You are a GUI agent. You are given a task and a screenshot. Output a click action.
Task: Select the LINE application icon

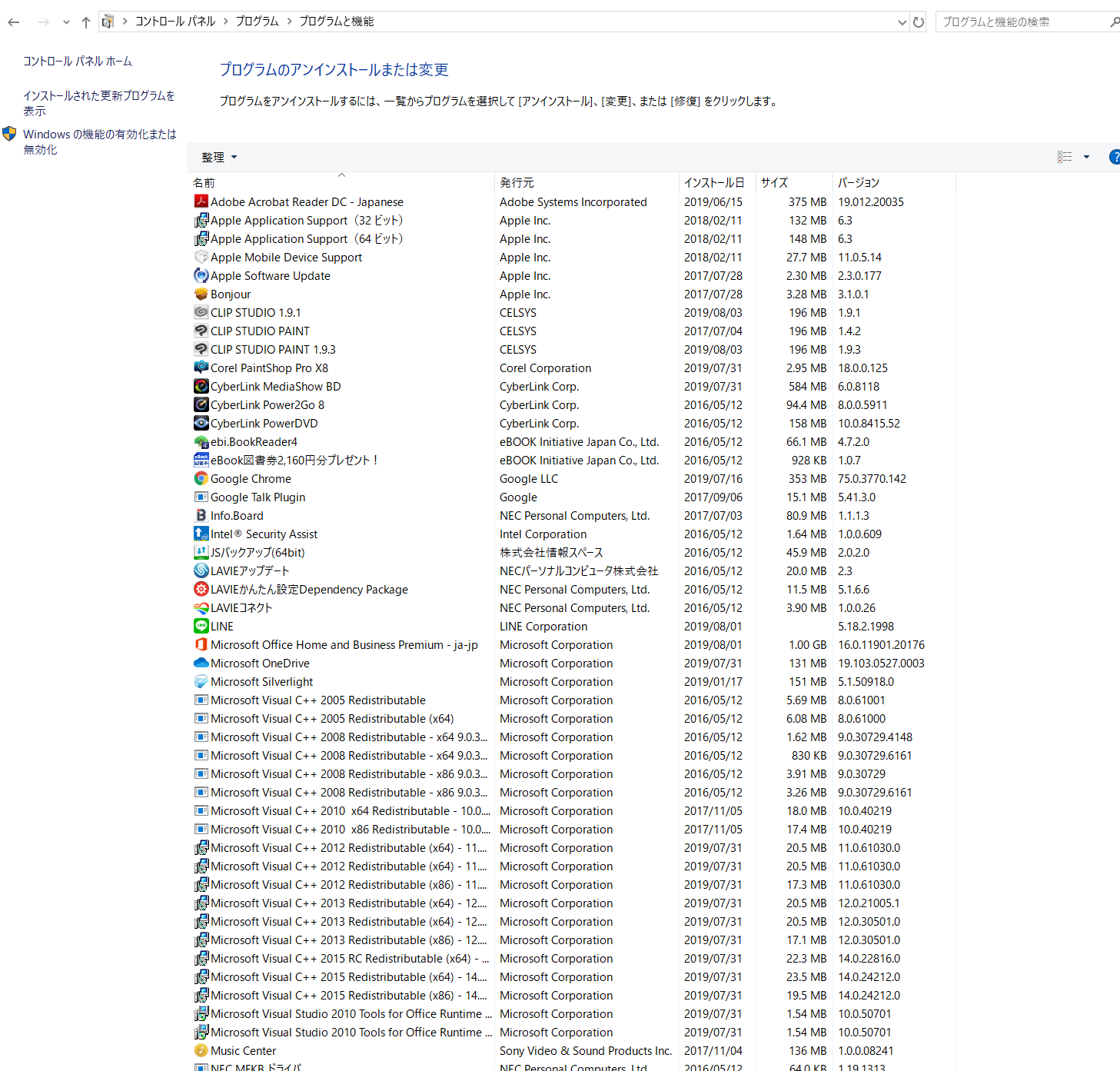click(x=201, y=626)
